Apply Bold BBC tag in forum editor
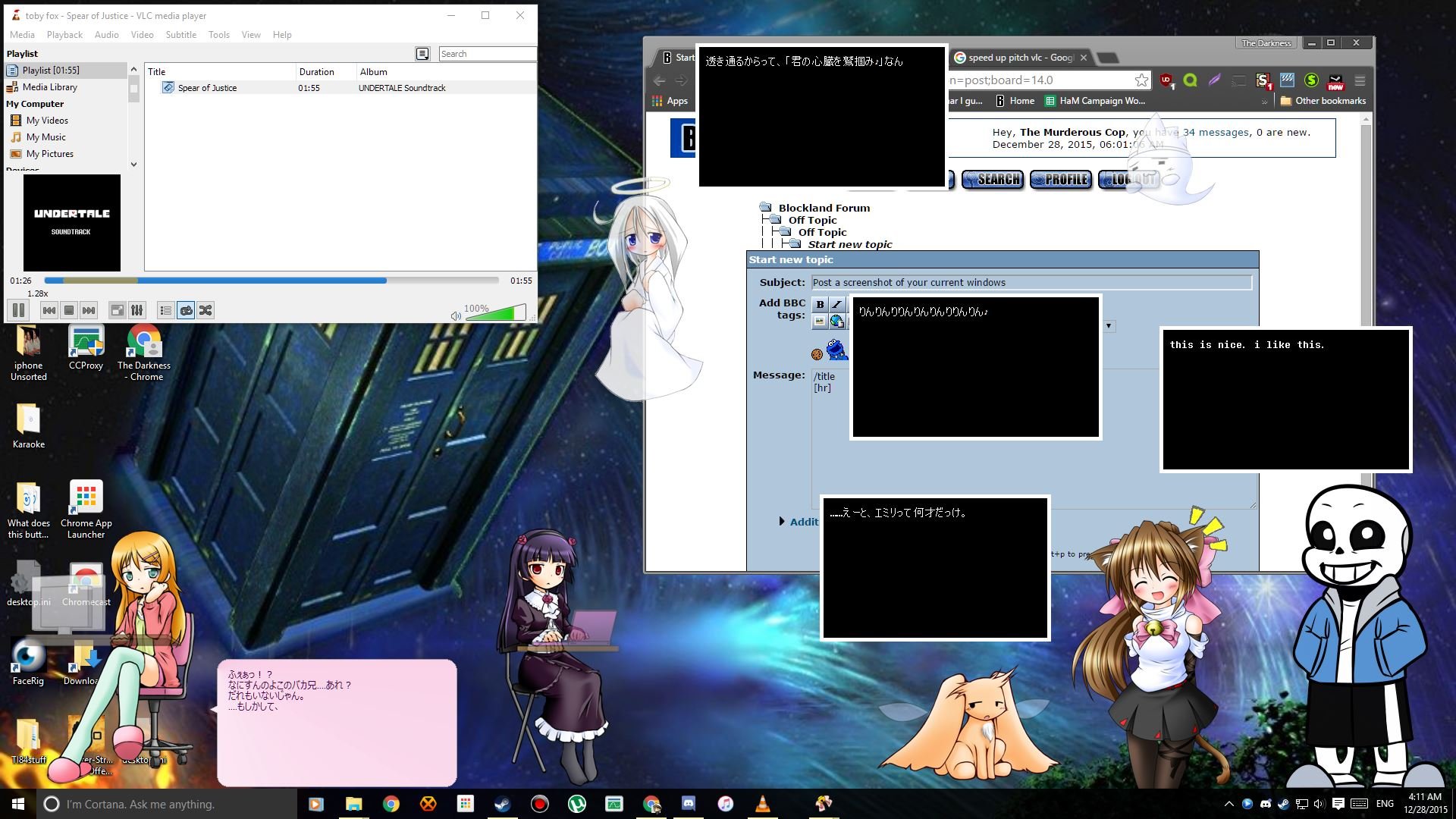The height and width of the screenshot is (819, 1456). pyautogui.click(x=820, y=304)
